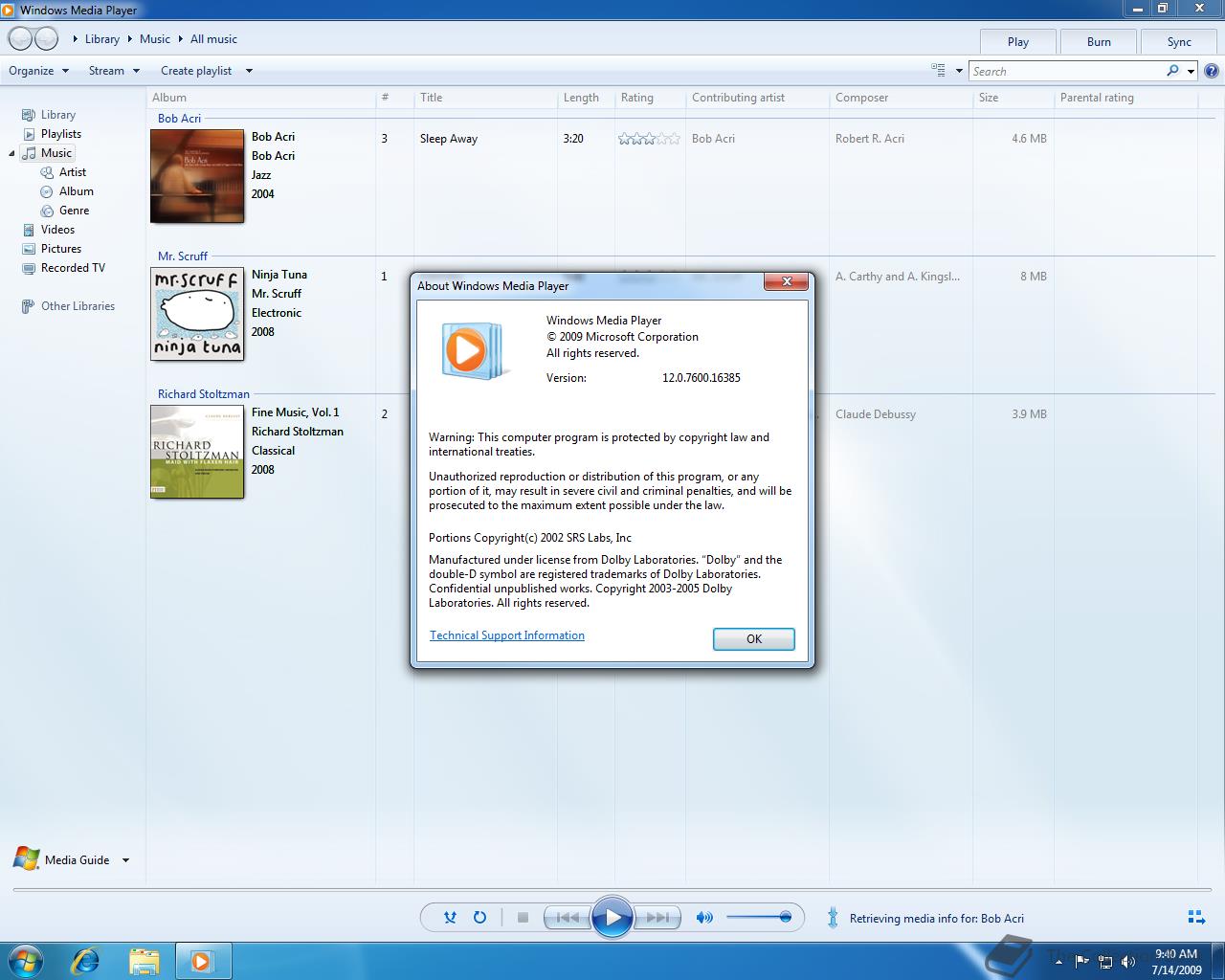Image resolution: width=1225 pixels, height=980 pixels.
Task: Open the Media Guide dropdown arrow
Action: (x=125, y=860)
